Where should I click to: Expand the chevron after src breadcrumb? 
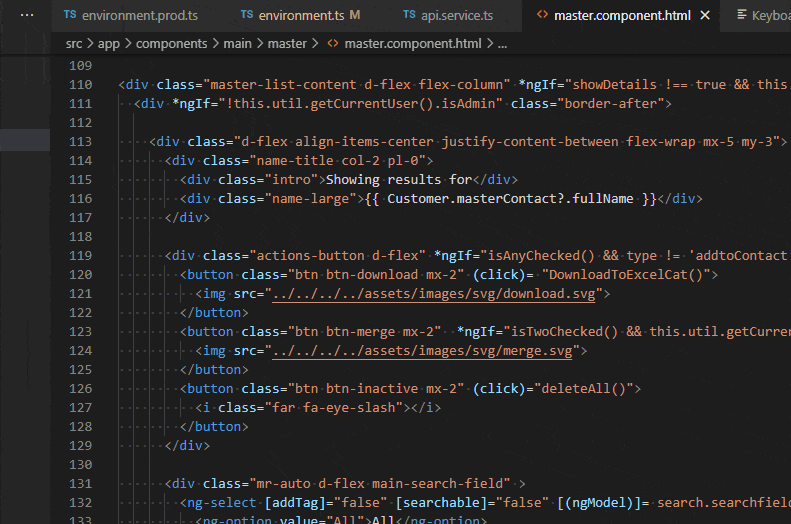tap(90, 44)
